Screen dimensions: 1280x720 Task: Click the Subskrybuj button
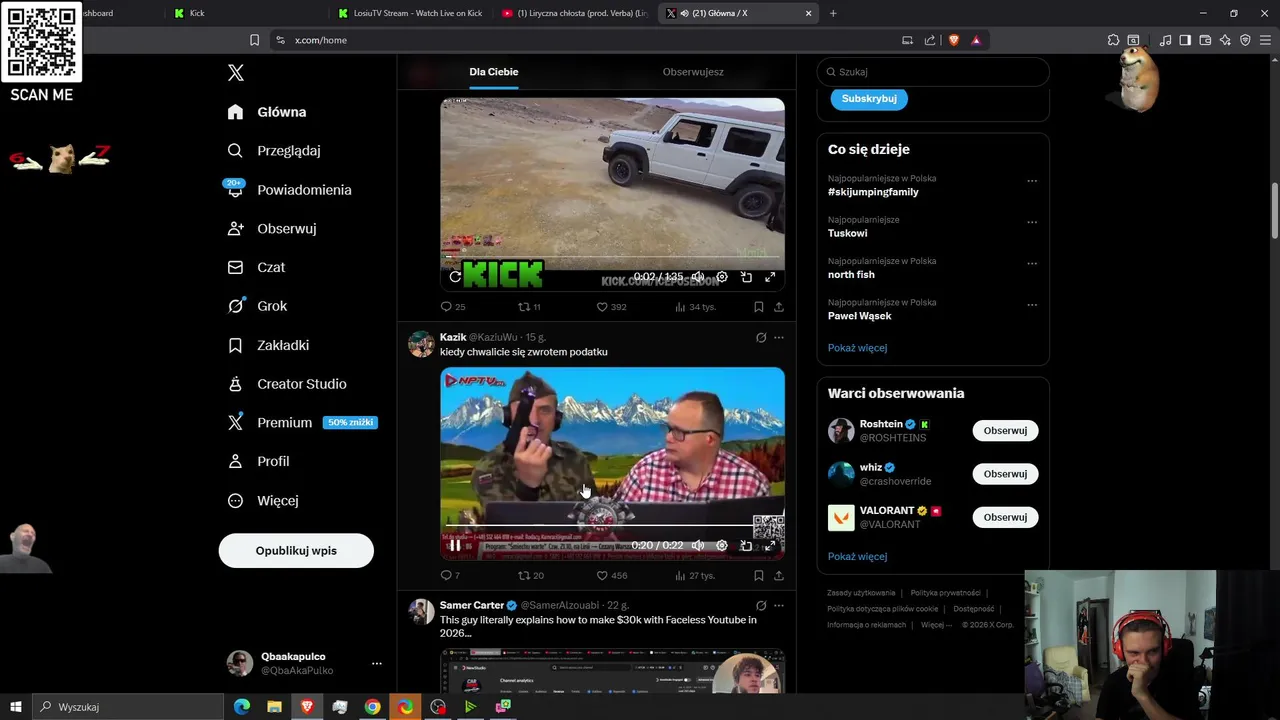tap(869, 99)
